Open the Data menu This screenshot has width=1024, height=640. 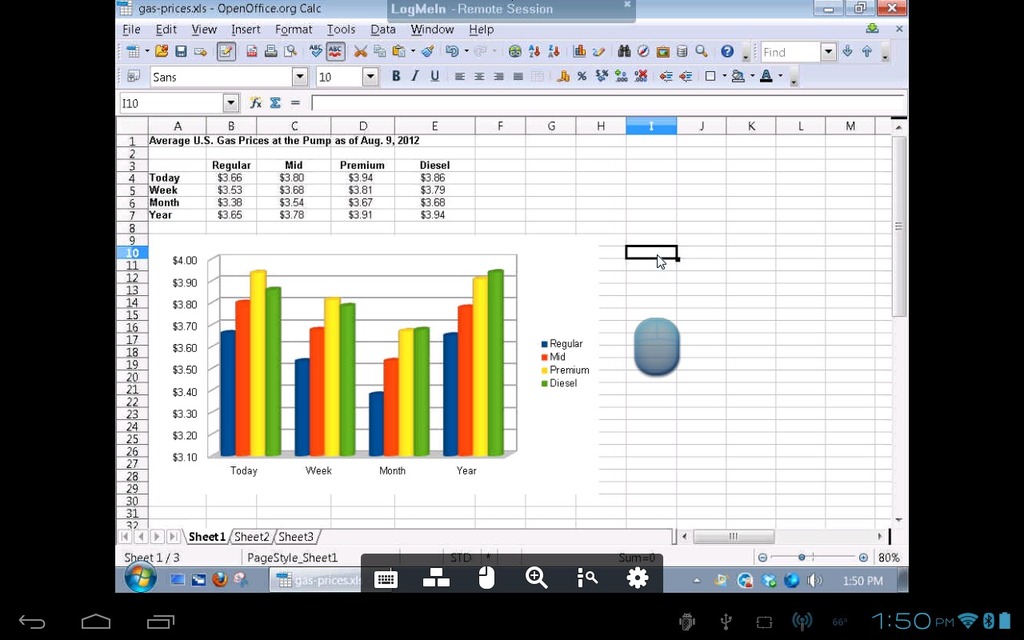point(383,29)
